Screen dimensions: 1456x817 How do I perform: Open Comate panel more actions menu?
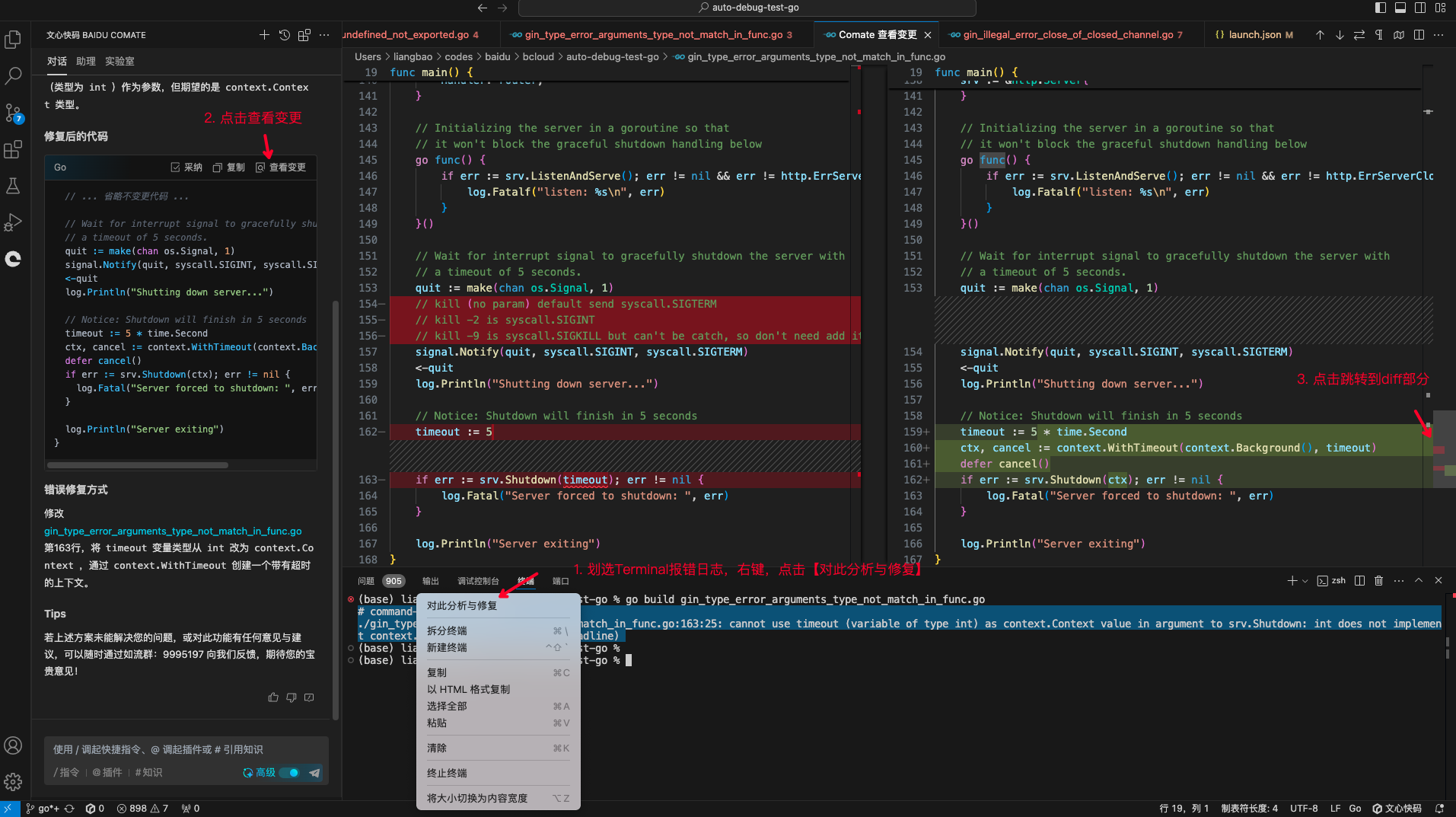pyautogui.click(x=324, y=35)
